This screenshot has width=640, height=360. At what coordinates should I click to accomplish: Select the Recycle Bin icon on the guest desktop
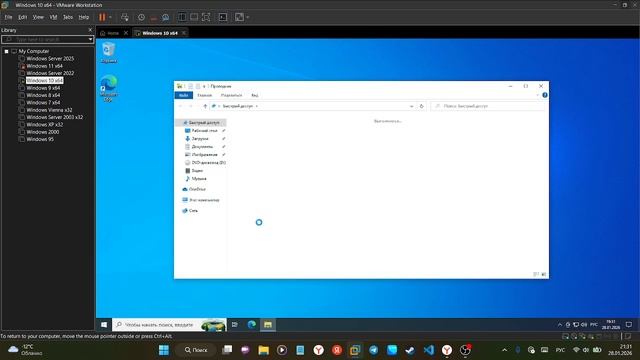[x=109, y=52]
